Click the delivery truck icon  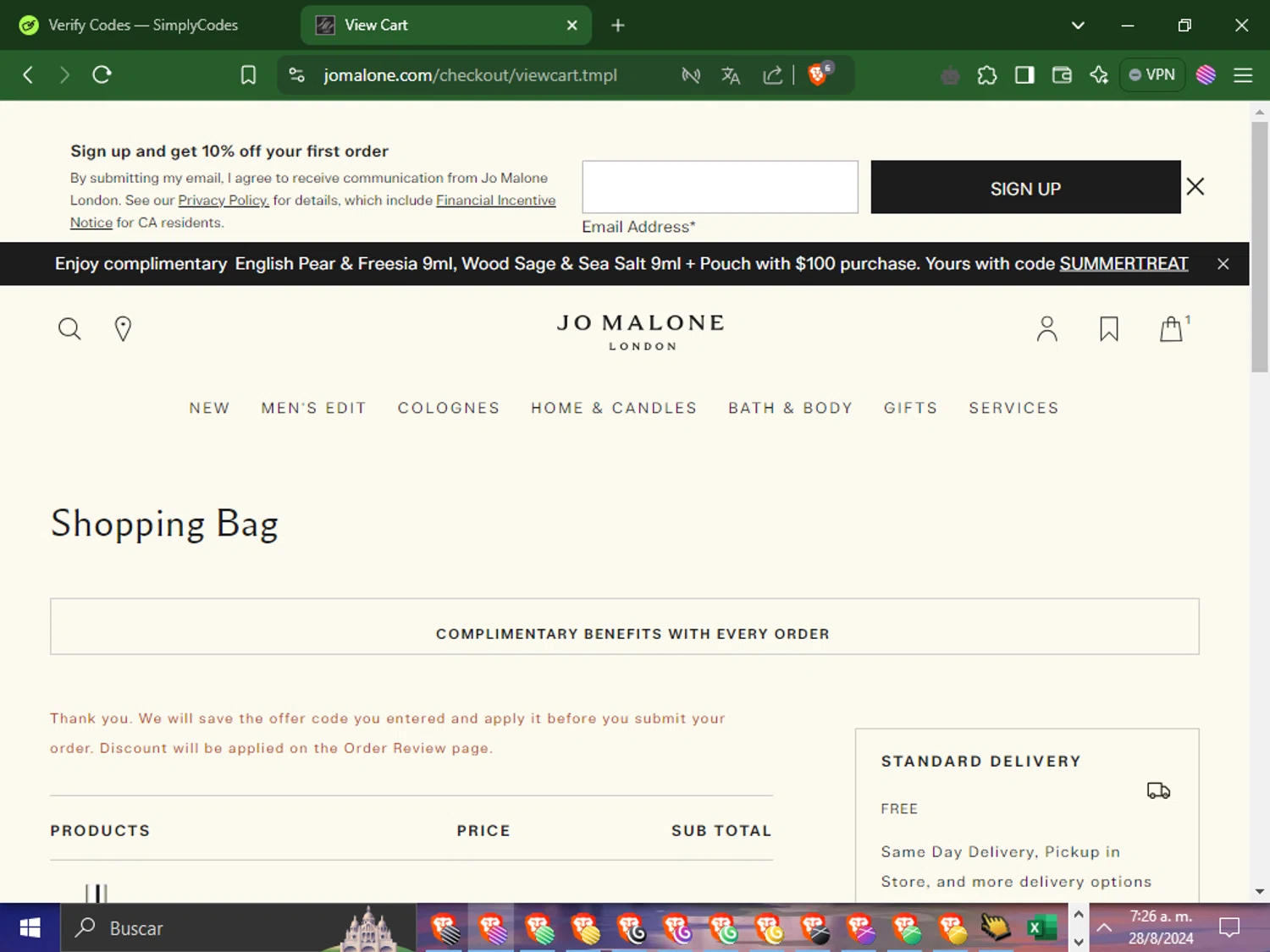point(1158,790)
